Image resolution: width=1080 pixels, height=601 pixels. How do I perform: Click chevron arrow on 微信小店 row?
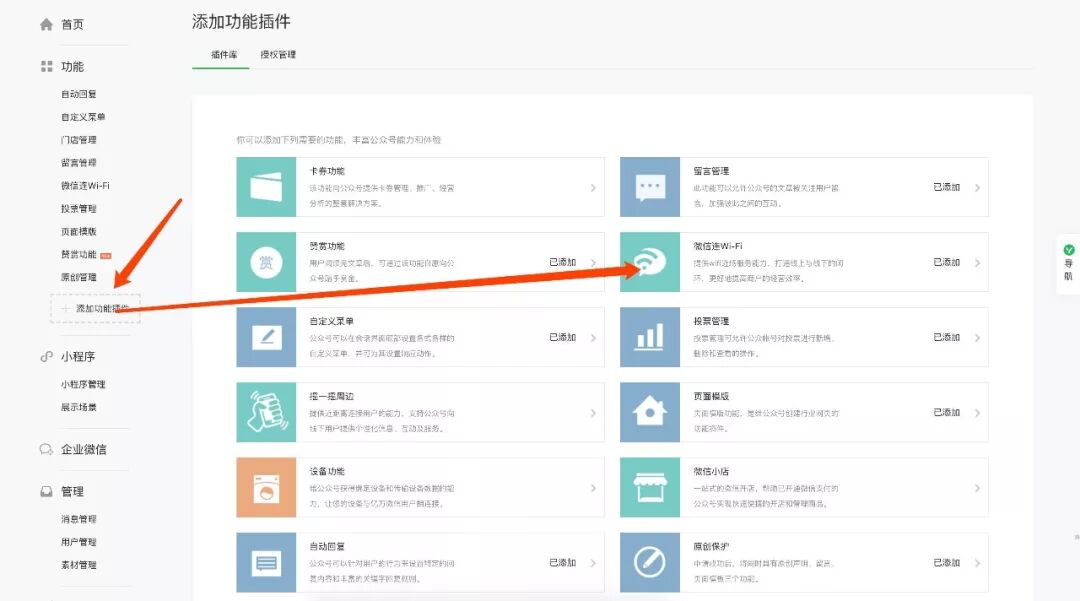pyautogui.click(x=977, y=488)
